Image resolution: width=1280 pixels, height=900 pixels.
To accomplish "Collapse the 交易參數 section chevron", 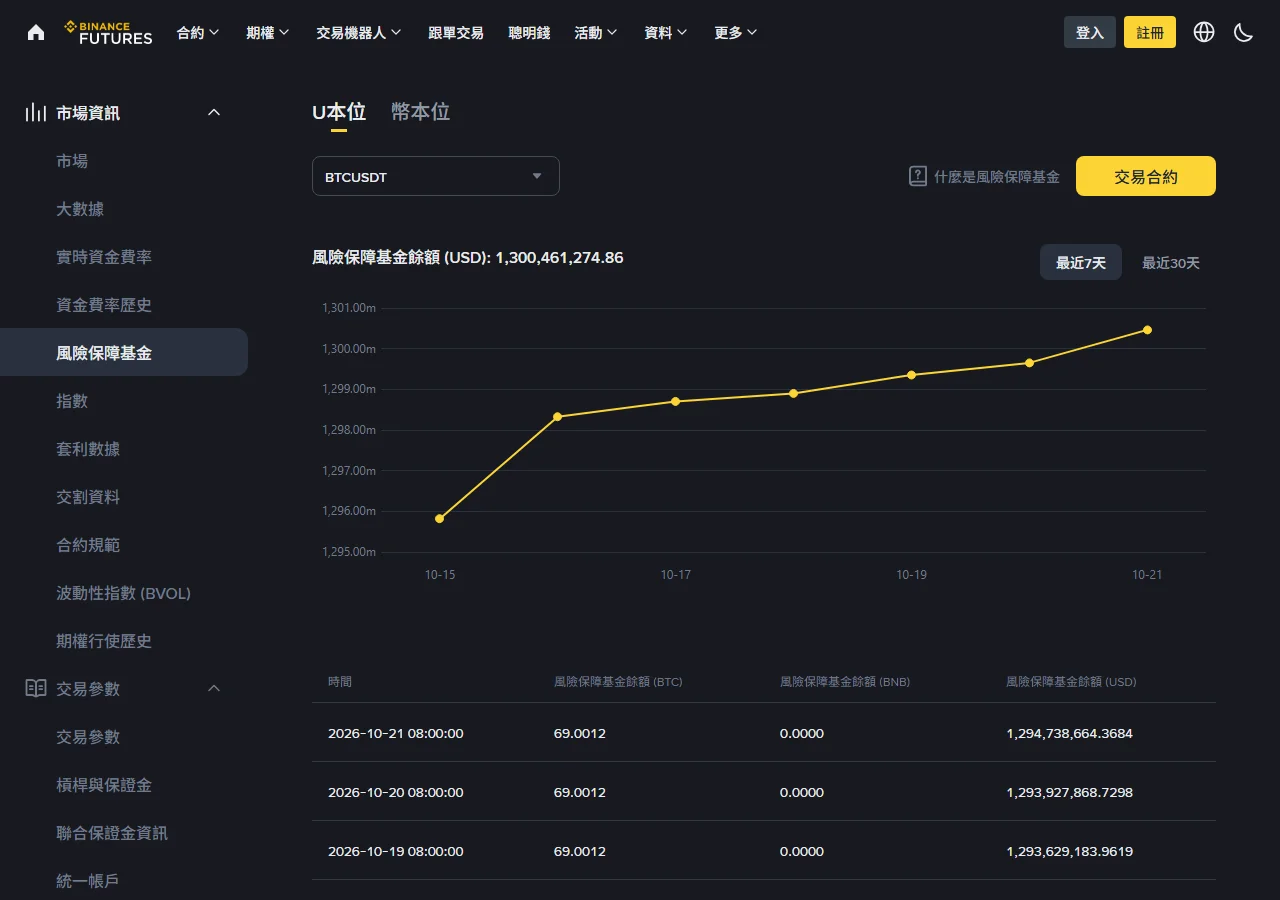I will point(214,688).
